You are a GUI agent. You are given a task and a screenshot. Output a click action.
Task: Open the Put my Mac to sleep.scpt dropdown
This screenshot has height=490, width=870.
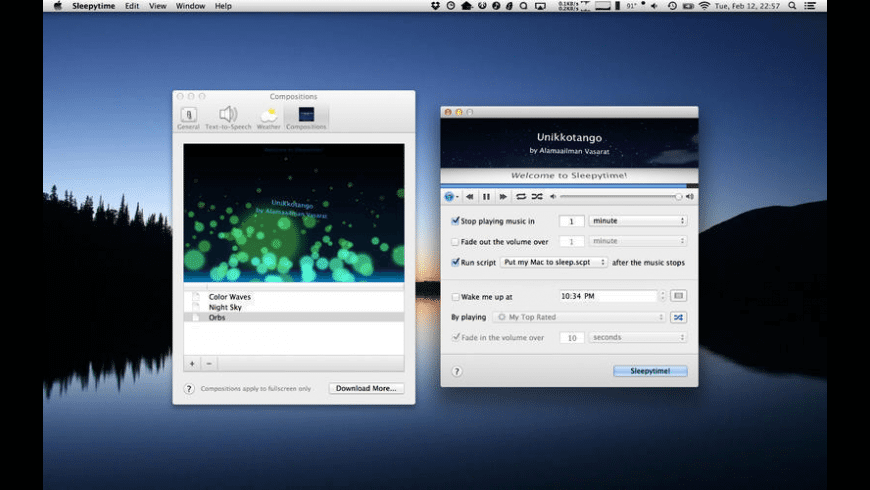coord(555,262)
